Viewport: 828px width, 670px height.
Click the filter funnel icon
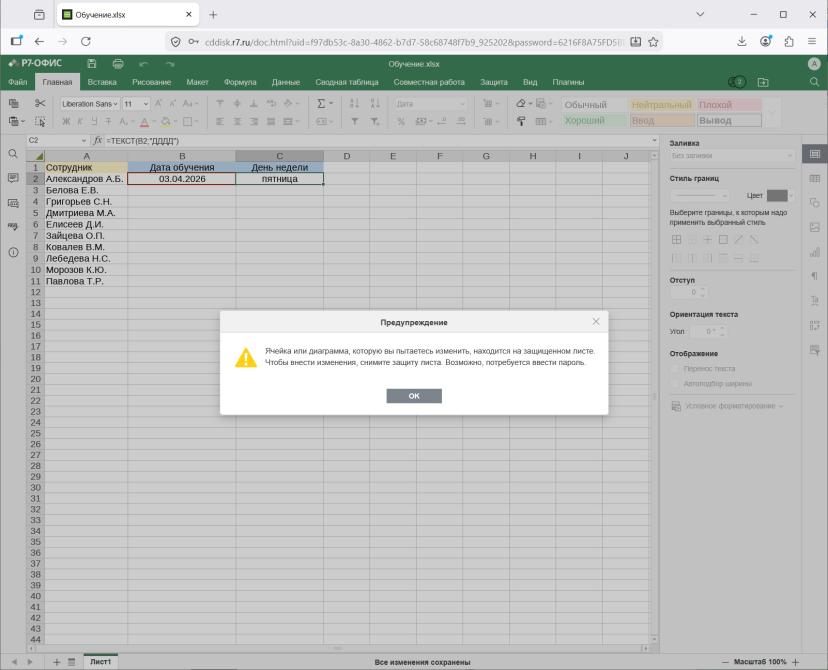(354, 121)
